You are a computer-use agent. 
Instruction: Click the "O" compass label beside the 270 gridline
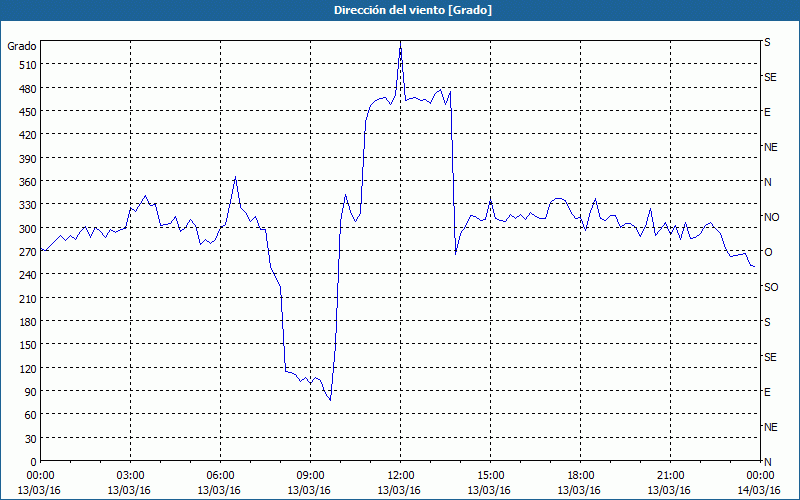tap(767, 252)
